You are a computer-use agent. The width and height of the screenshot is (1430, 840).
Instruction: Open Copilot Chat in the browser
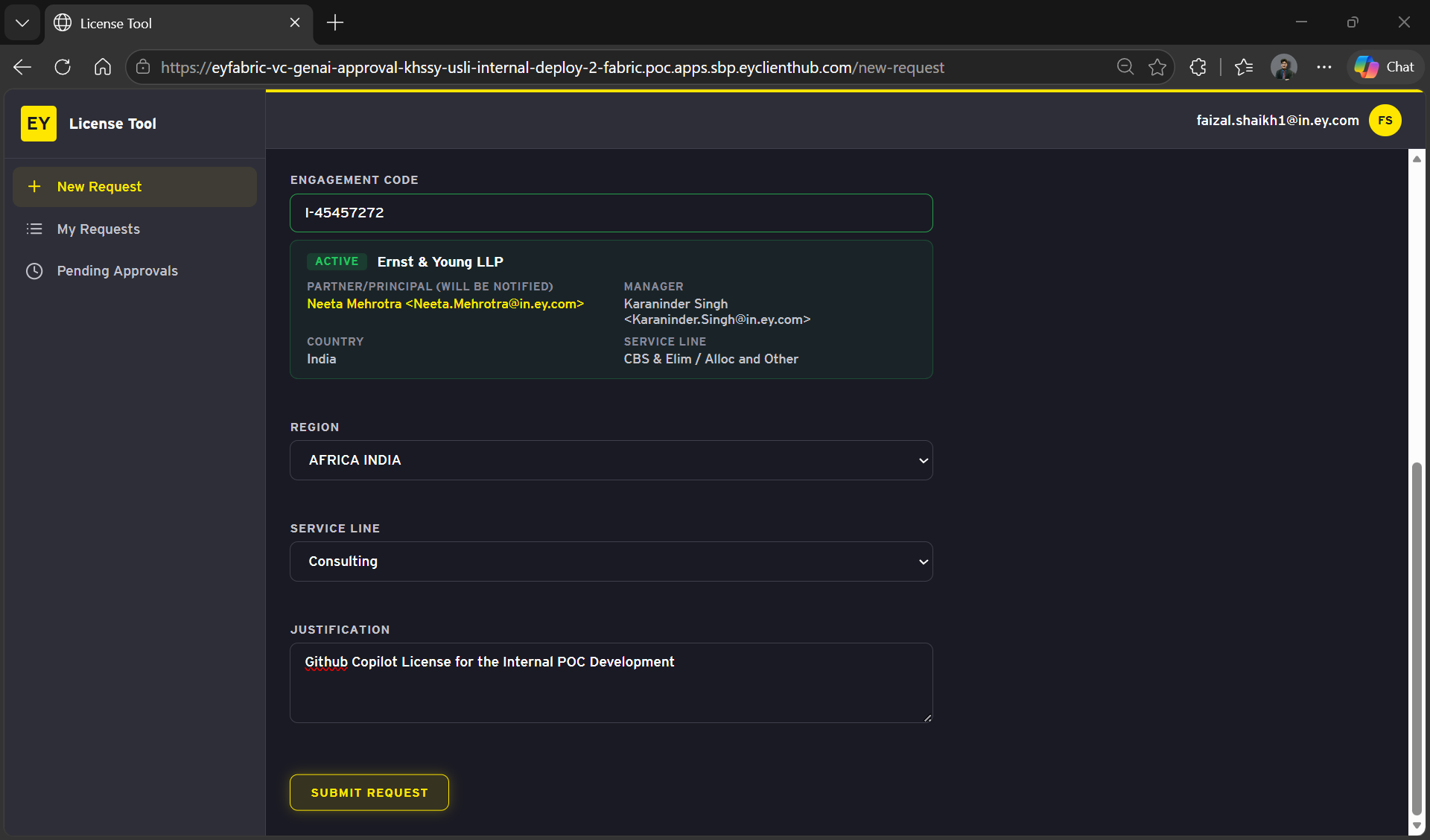click(x=1385, y=67)
